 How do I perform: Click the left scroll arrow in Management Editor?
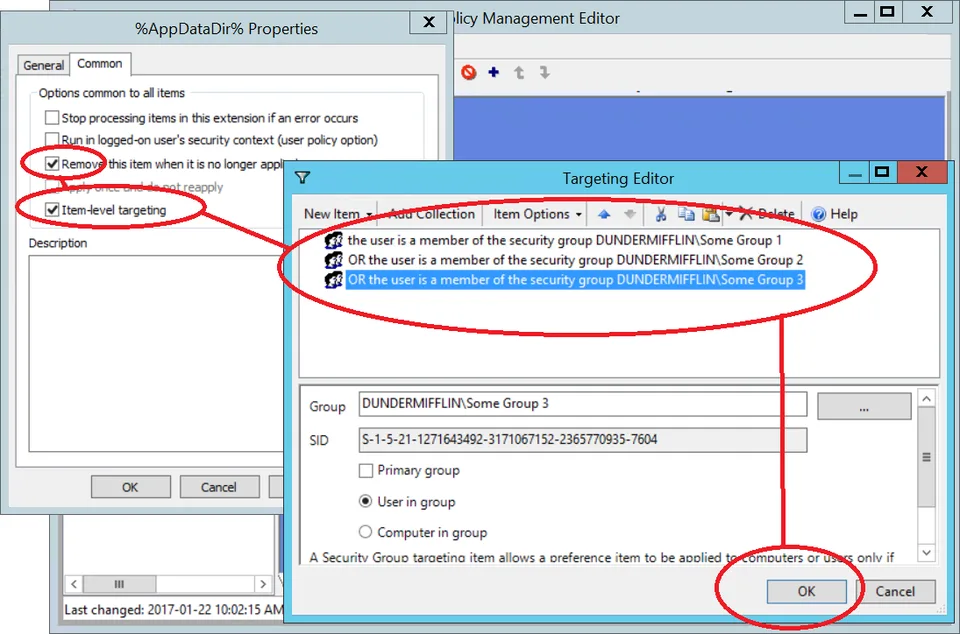click(x=73, y=584)
